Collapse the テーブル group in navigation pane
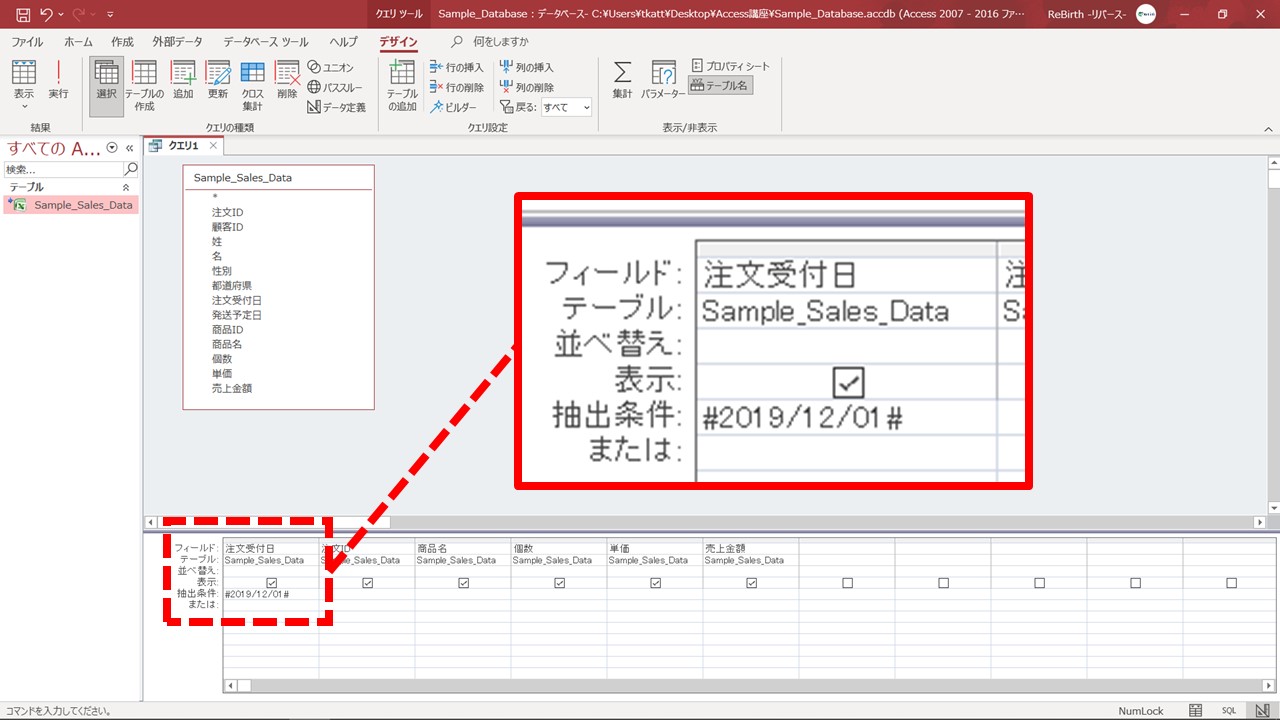 [x=126, y=187]
